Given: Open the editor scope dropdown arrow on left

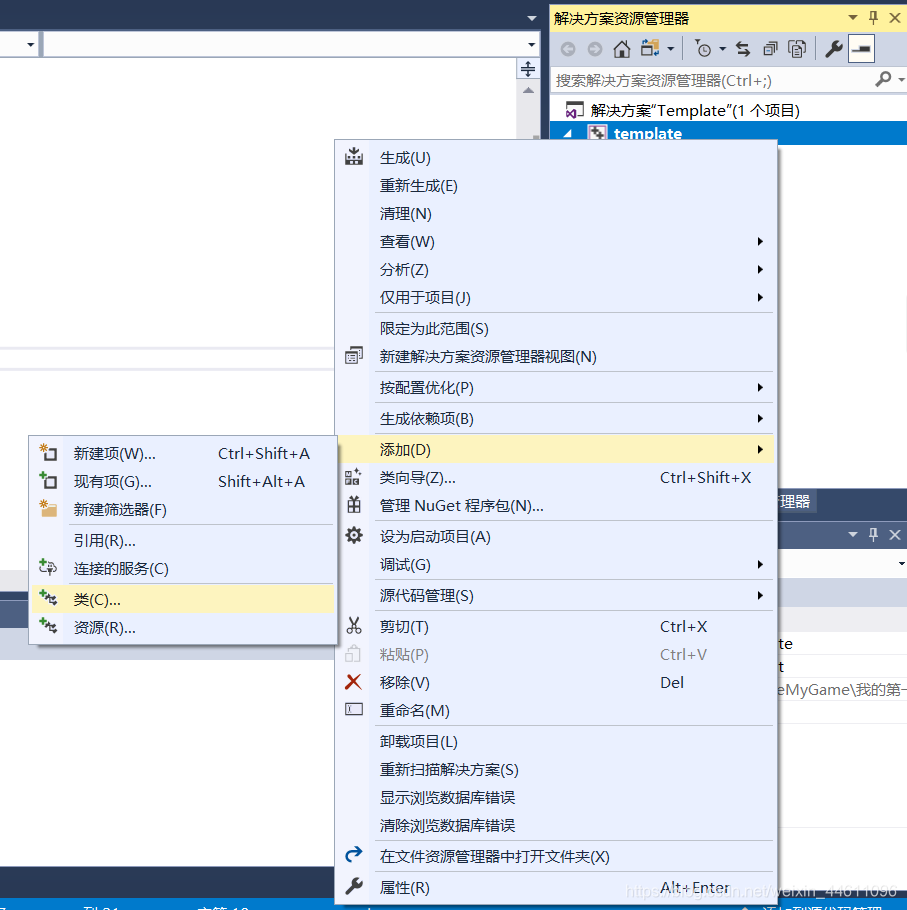Looking at the screenshot, I should pyautogui.click(x=30, y=44).
